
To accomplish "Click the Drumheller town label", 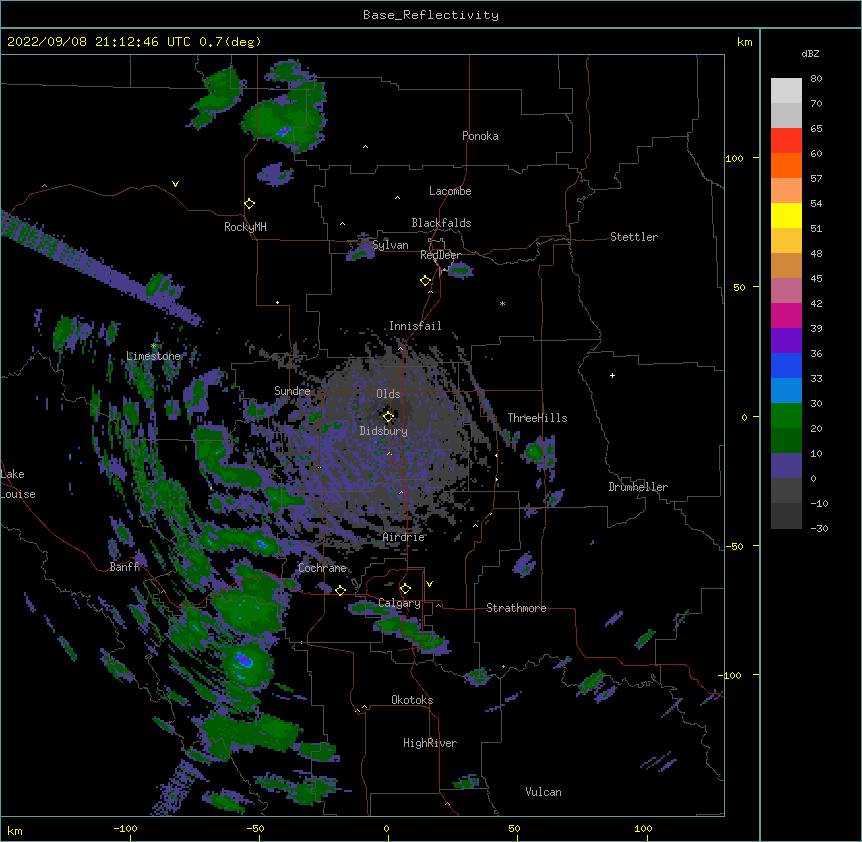I will pyautogui.click(x=638, y=487).
